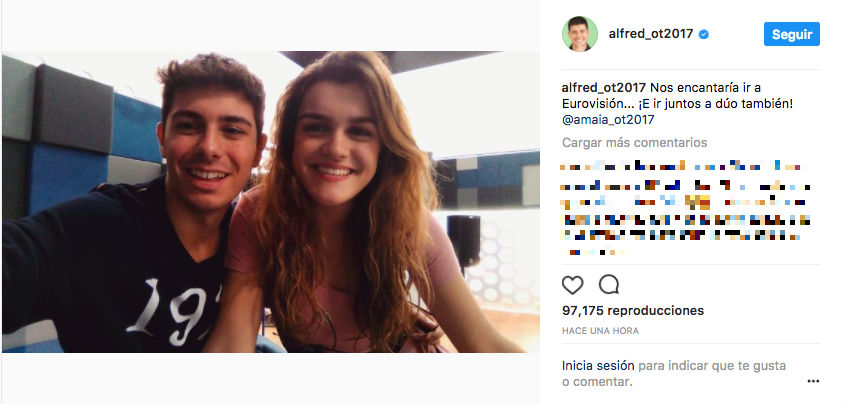Open the three-dot more options menu
842x404 pixels.
click(x=813, y=381)
